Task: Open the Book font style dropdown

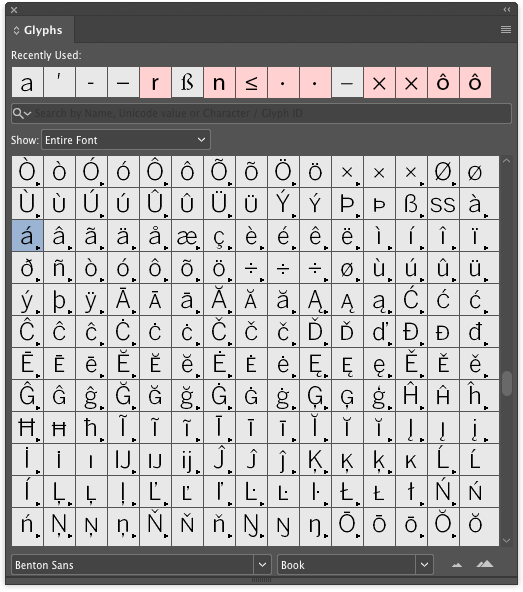Action: coord(355,565)
